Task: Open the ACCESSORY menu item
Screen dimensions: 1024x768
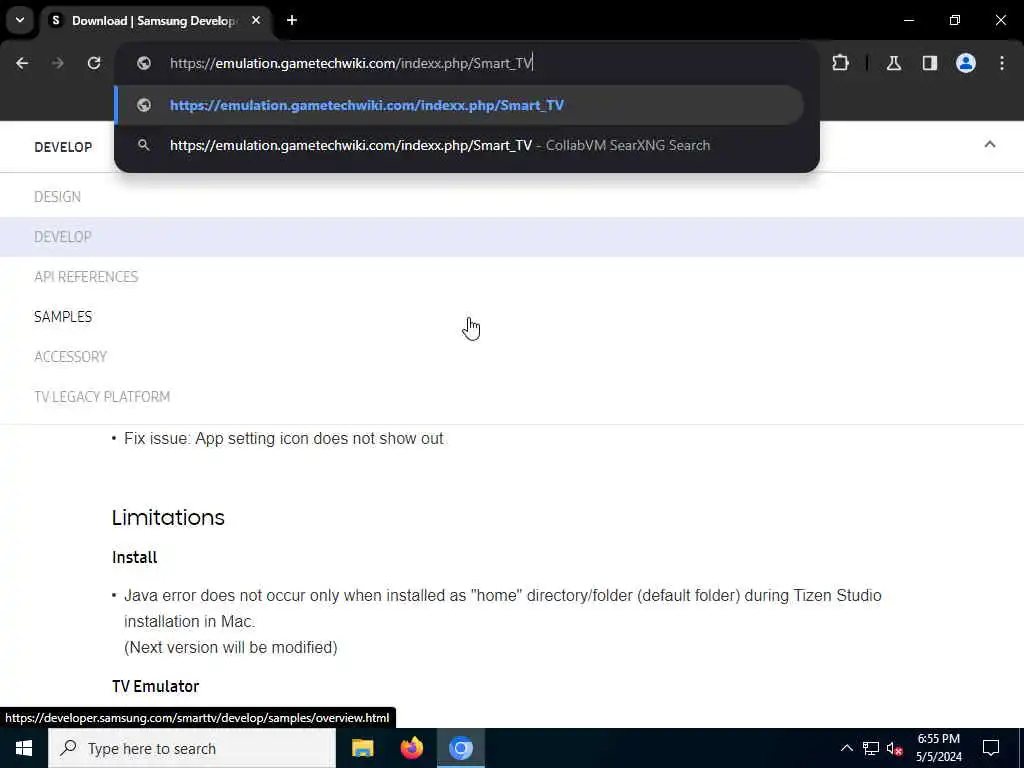Action: [71, 357]
